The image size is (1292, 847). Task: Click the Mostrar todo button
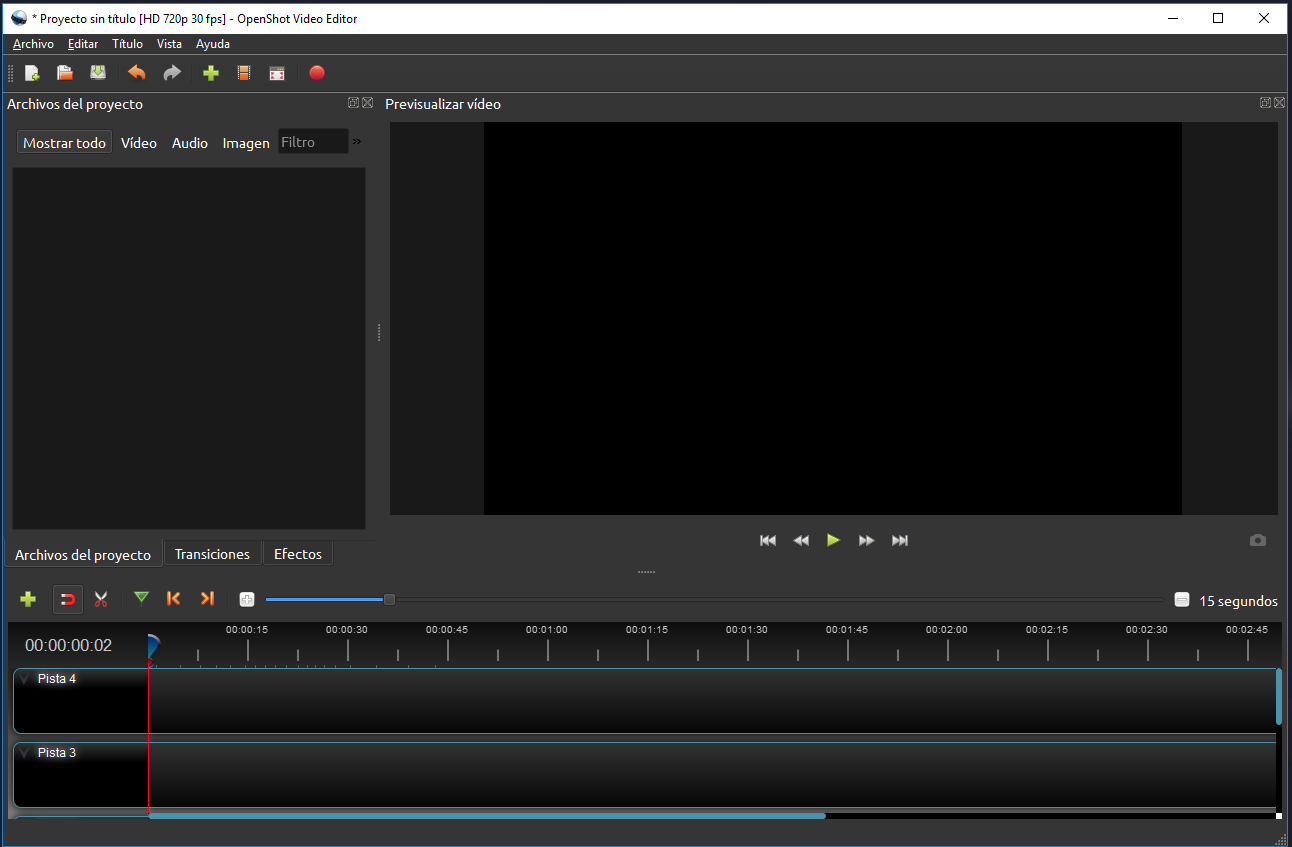pyautogui.click(x=63, y=142)
